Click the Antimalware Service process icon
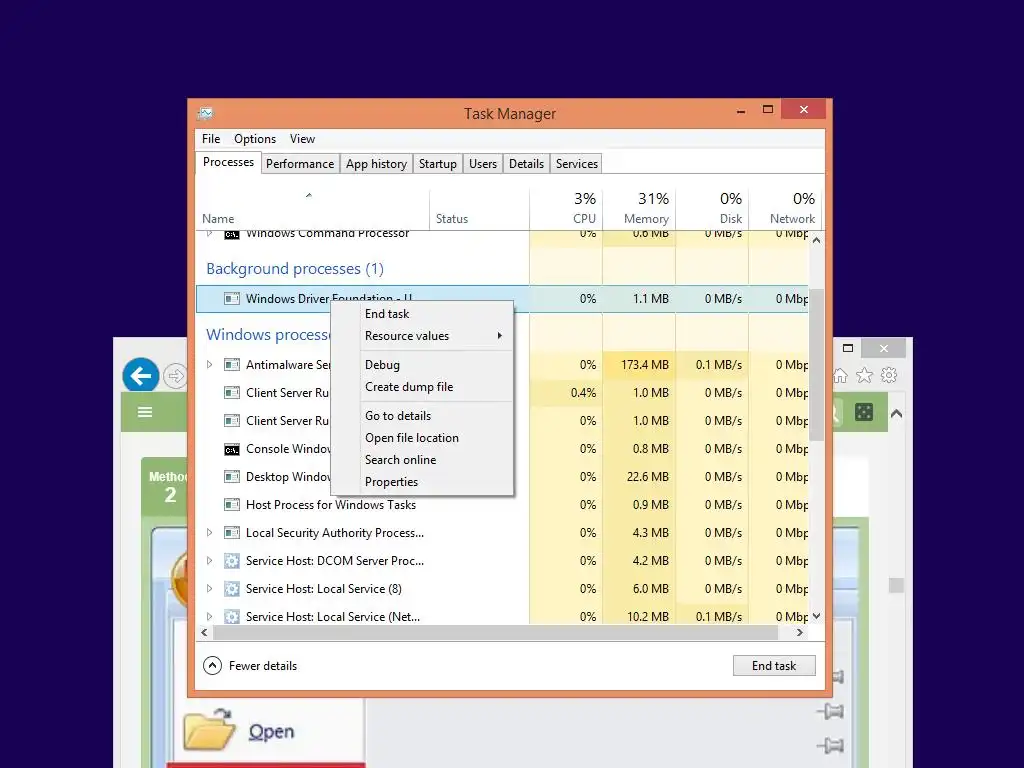This screenshot has height=768, width=1024. tap(232, 364)
